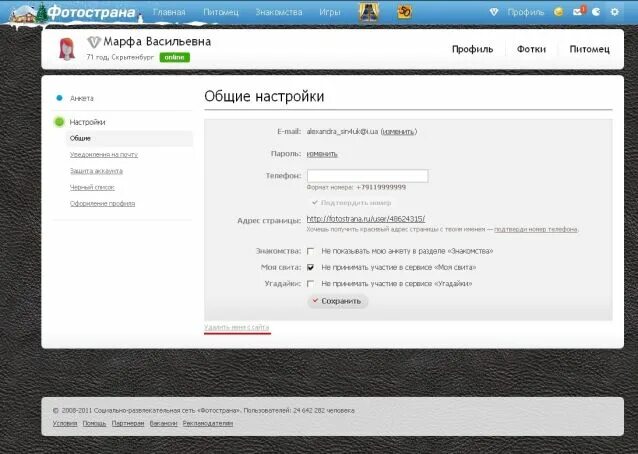The height and width of the screenshot is (454, 638).
Task: Open Знакомства in the top navigation
Action: tap(279, 12)
